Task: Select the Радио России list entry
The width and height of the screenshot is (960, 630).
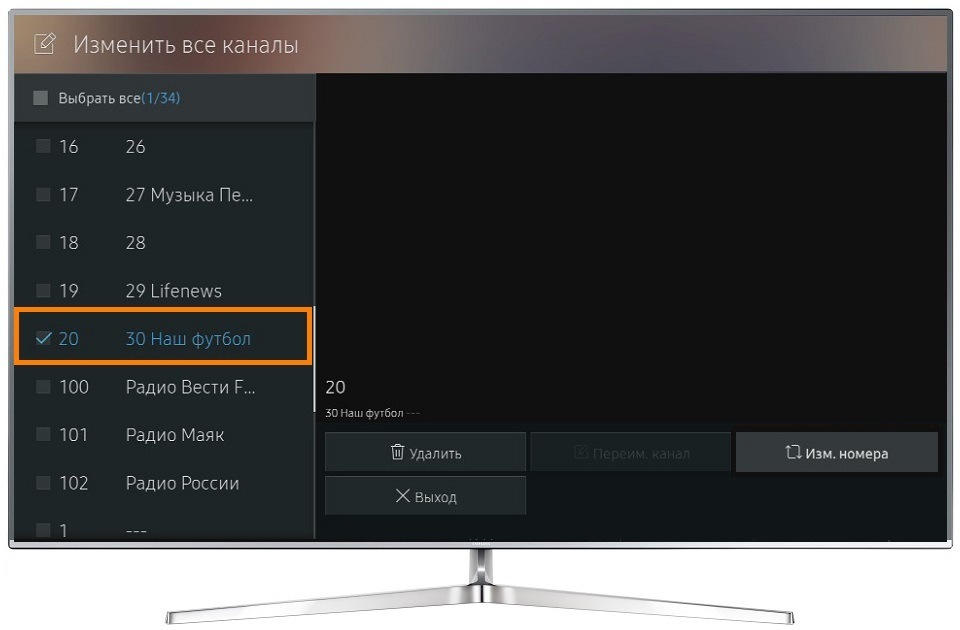Action: [x=164, y=483]
